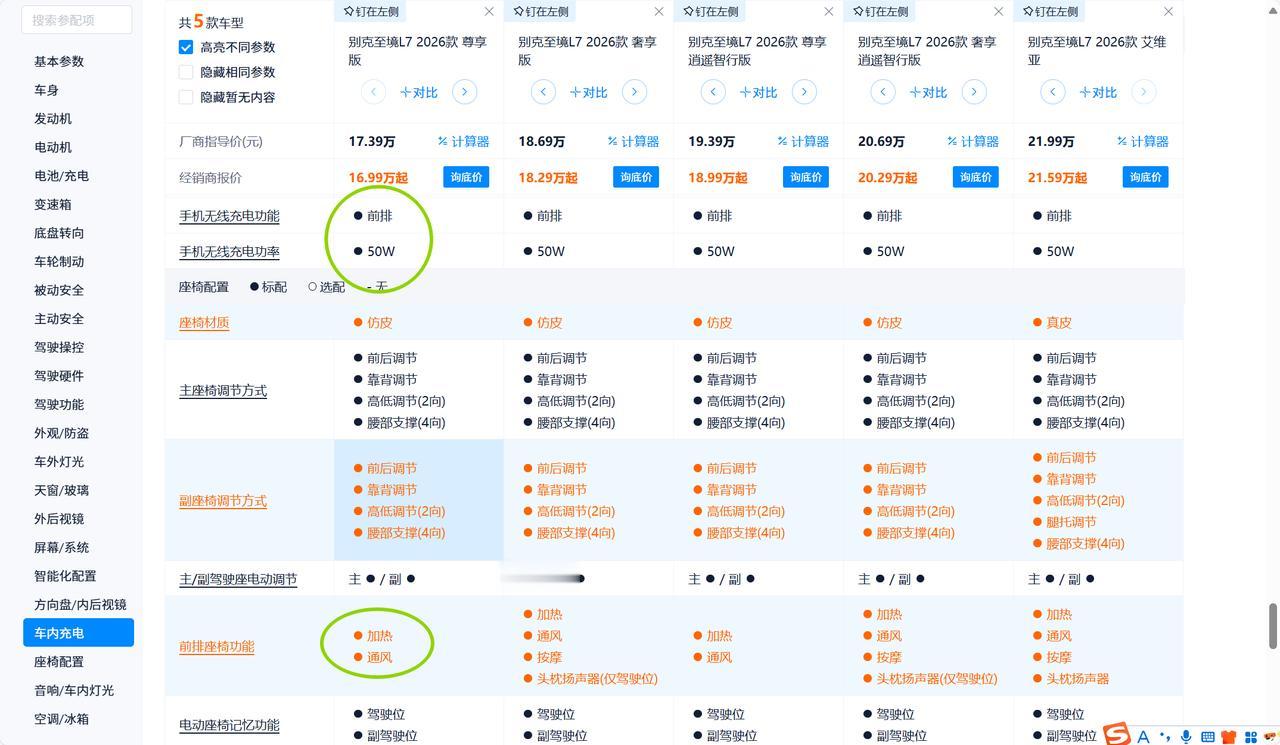Remove the 17.39万 尊享版 column with its X
The width and height of the screenshot is (1280, 745).
(x=489, y=11)
